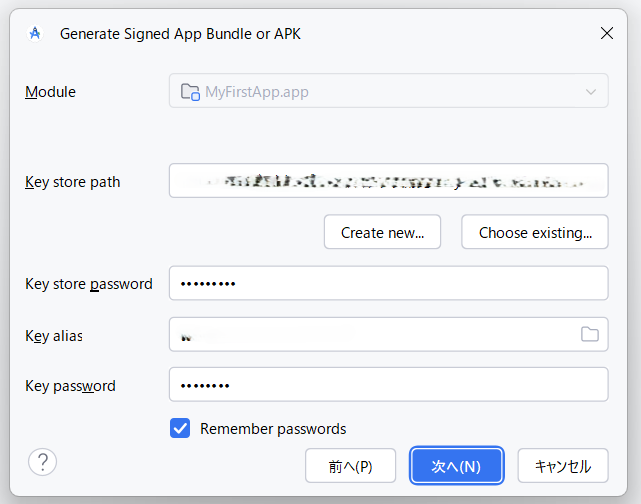
Task: Close the Generate Signed App Bundle dialog
Action: pyautogui.click(x=606, y=33)
